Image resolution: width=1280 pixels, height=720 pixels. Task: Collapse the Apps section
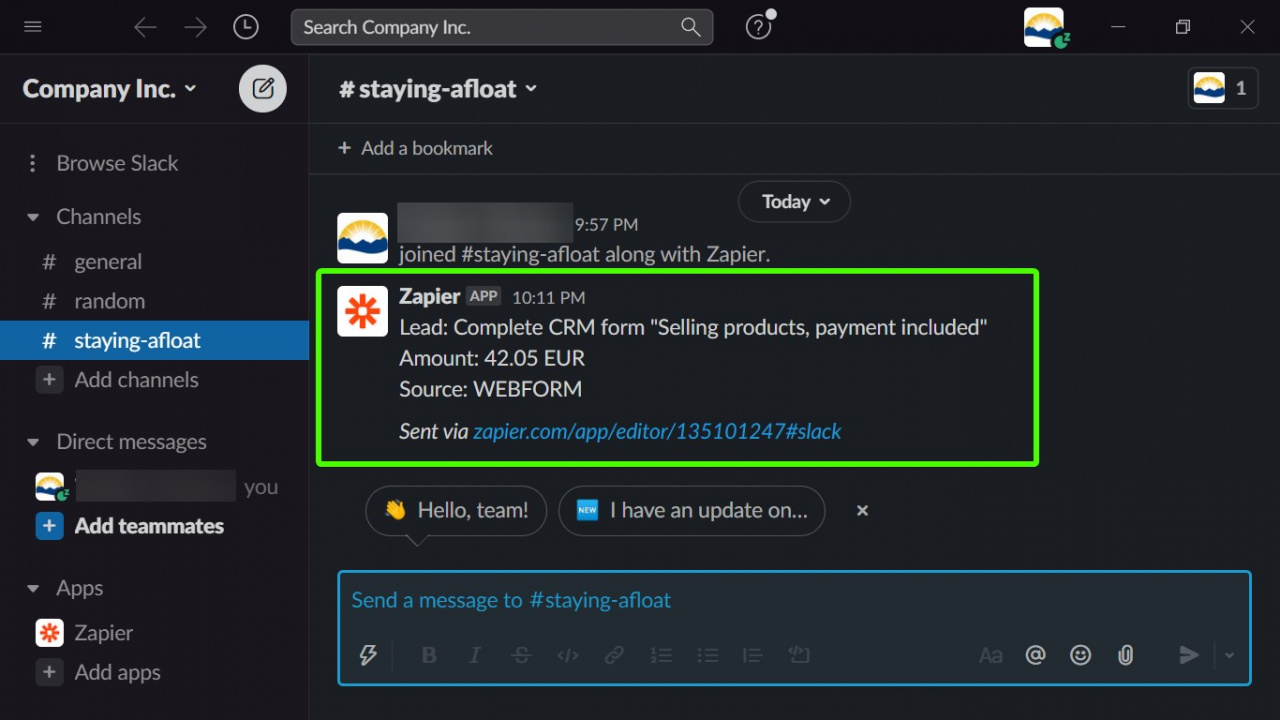(33, 588)
